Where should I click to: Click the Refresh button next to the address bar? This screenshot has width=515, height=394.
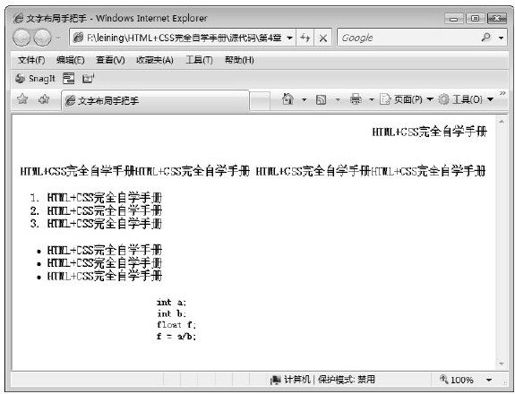[x=305, y=38]
